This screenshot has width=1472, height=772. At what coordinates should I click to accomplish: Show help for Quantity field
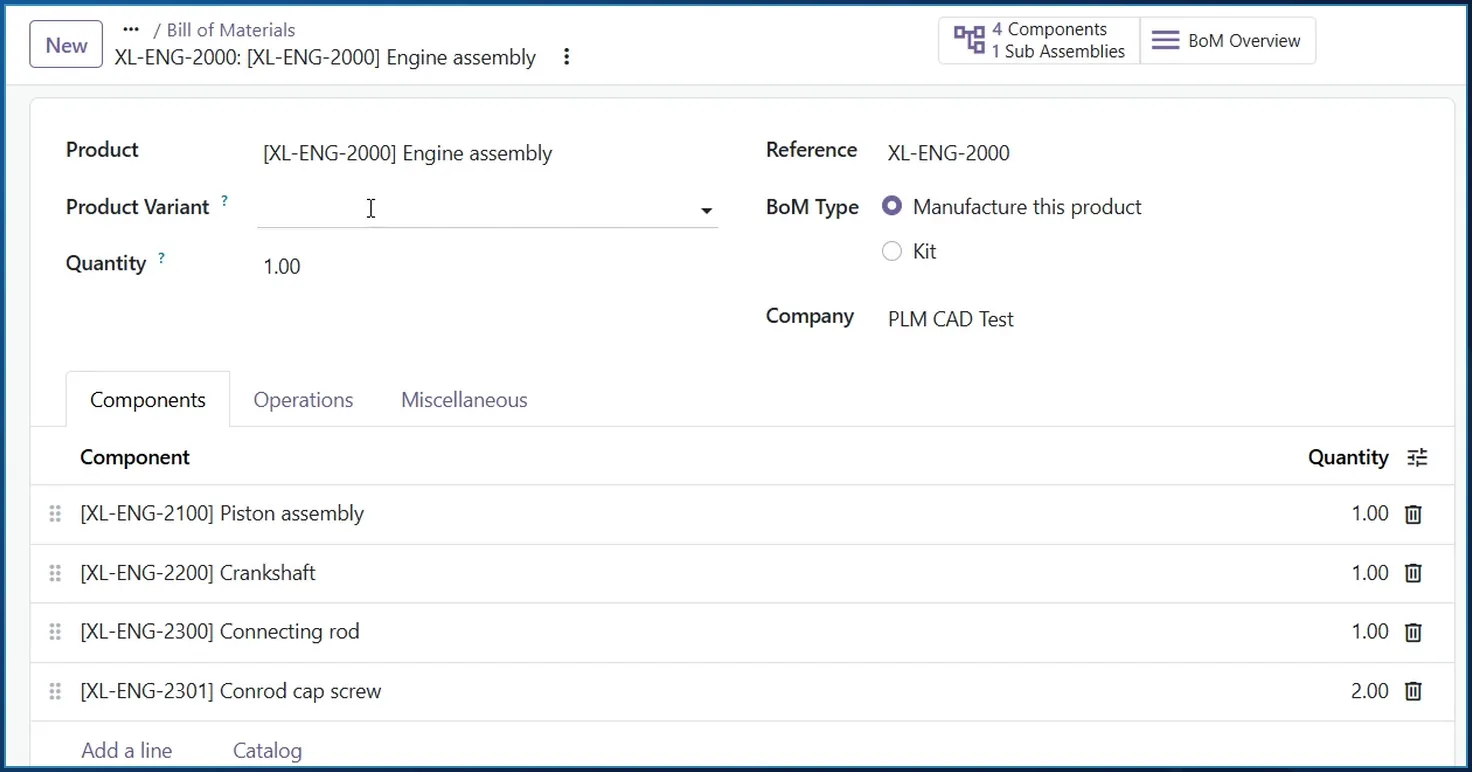point(161,258)
